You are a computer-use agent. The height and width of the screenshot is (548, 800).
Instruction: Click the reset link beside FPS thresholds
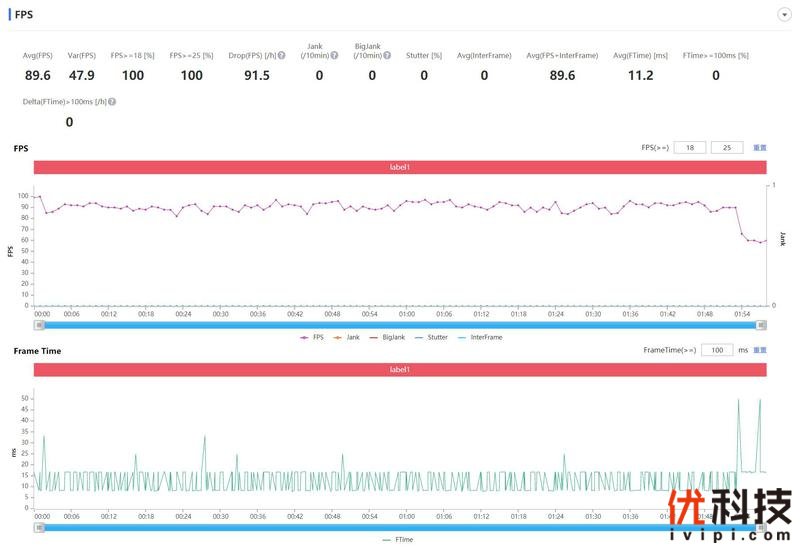pos(760,148)
